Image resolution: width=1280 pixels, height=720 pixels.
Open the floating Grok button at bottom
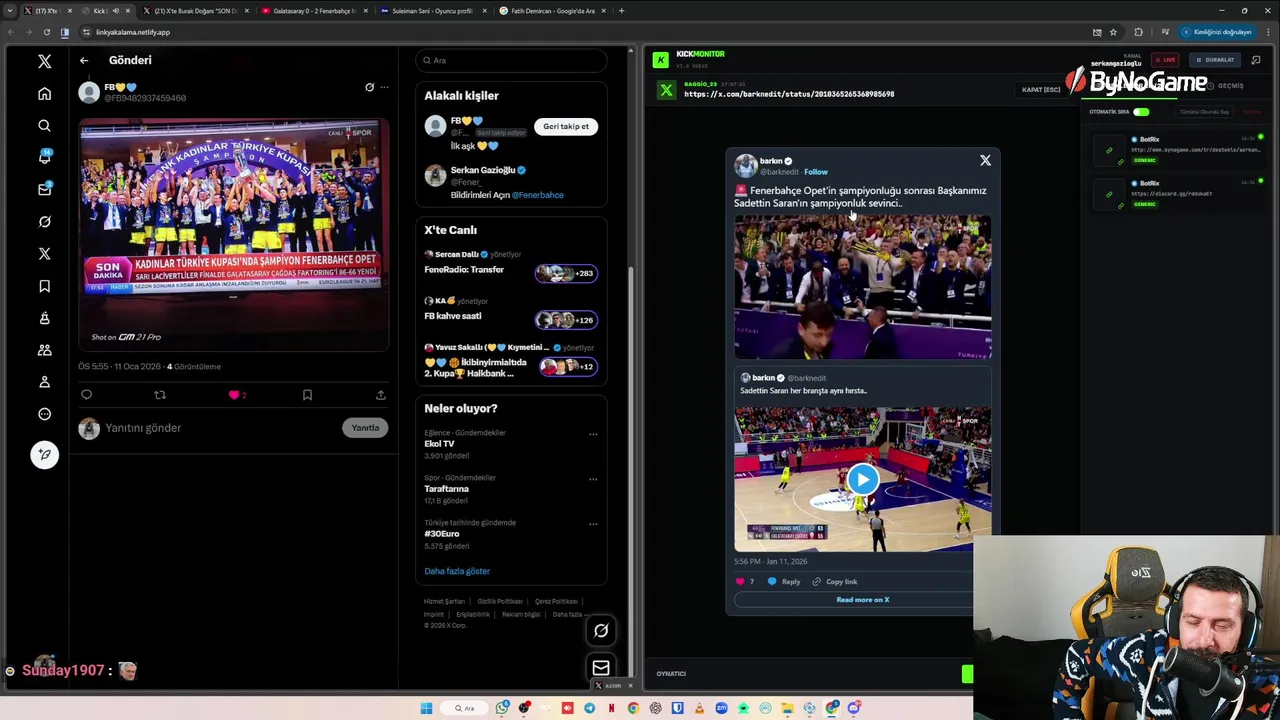[x=601, y=630]
